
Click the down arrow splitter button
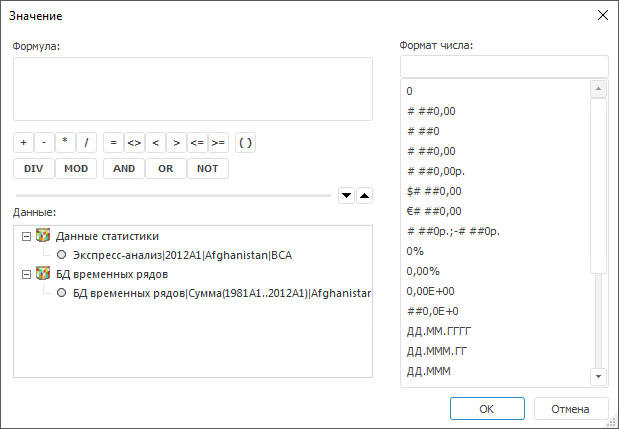pos(347,196)
